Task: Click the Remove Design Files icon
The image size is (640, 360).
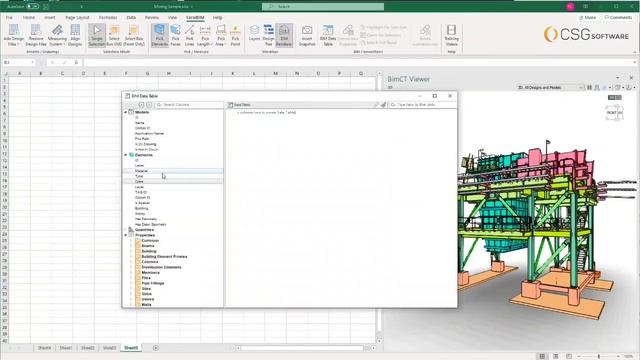Action: click(36, 30)
